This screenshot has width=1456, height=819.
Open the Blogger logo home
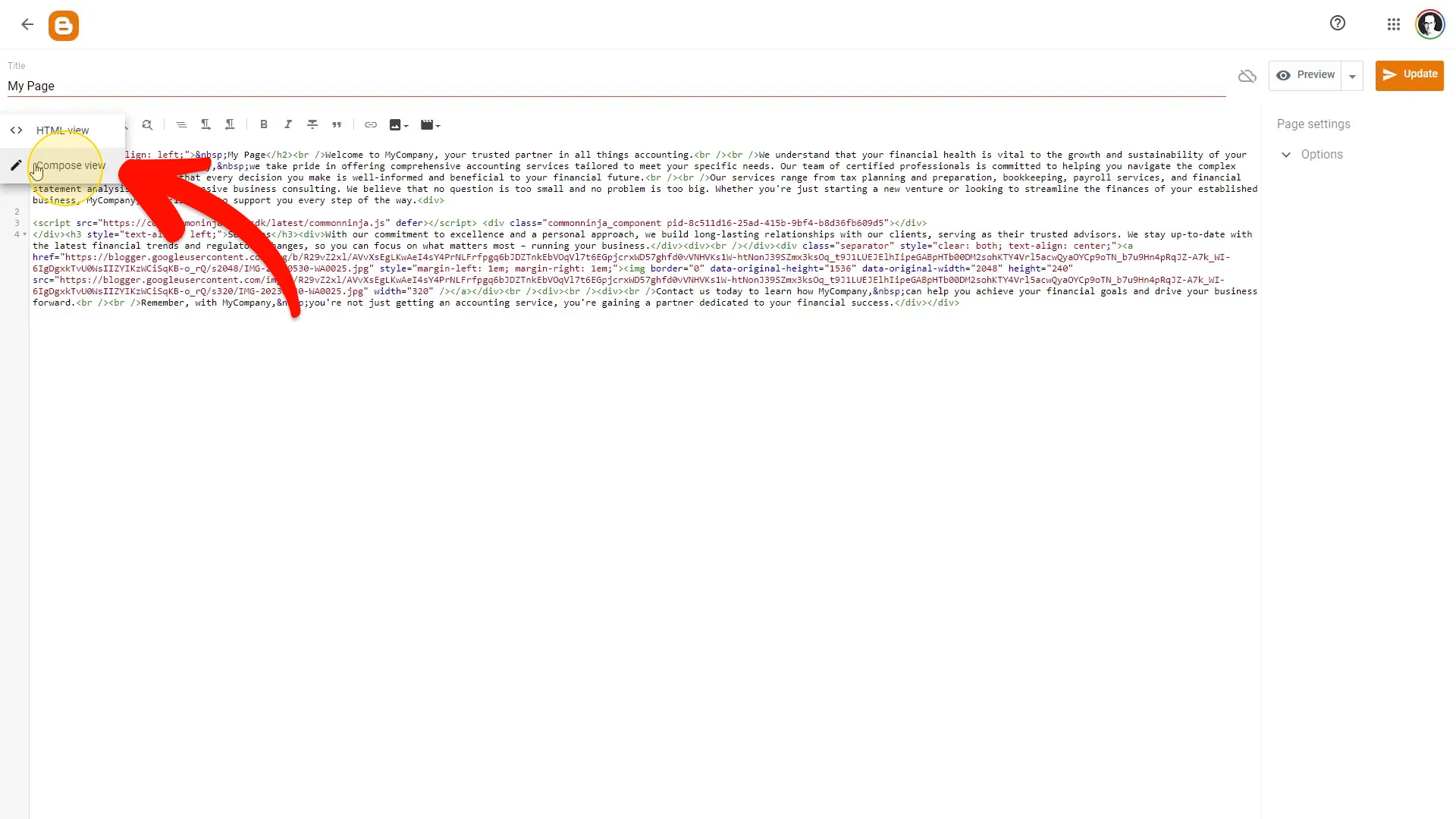64,26
